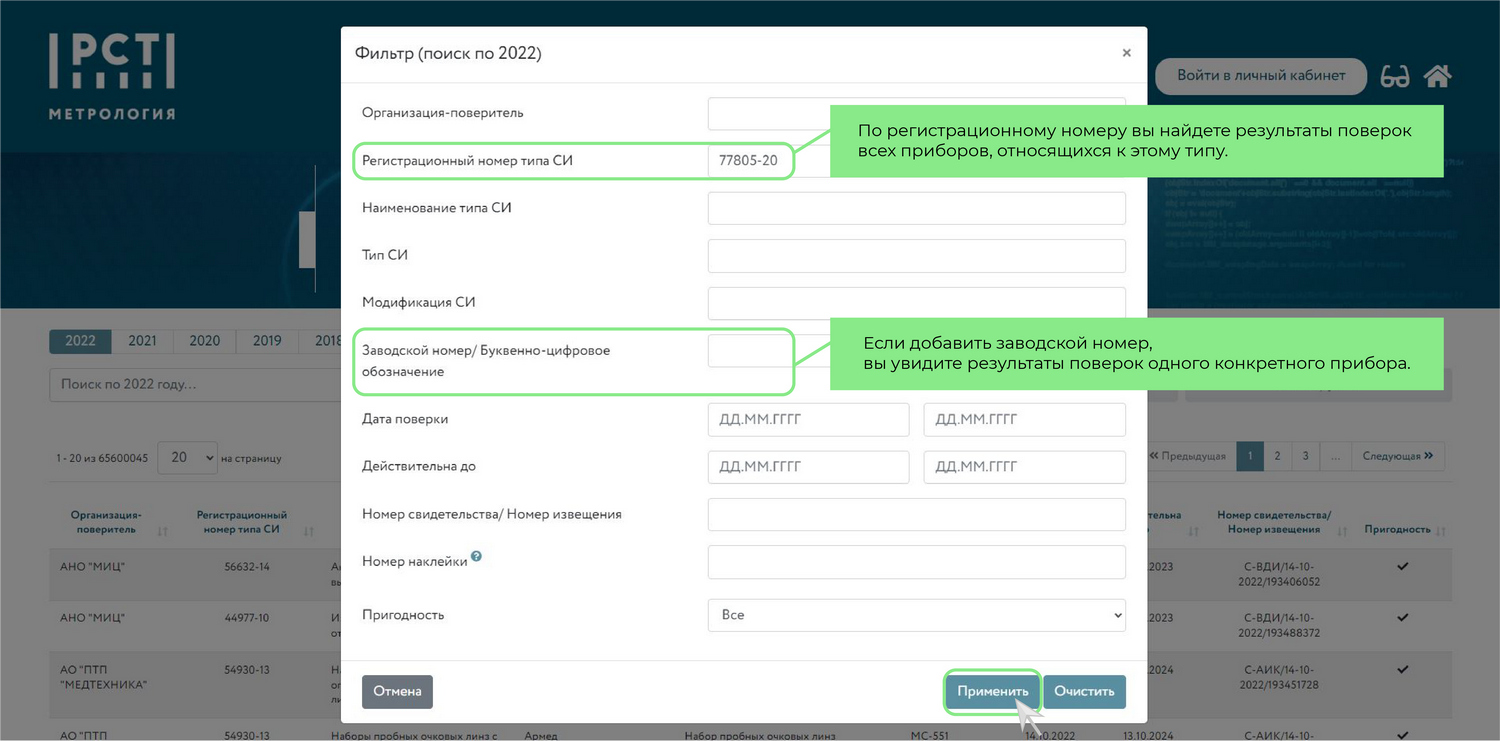Close the filter dialog with X
The height and width of the screenshot is (741, 1500).
1126,53
